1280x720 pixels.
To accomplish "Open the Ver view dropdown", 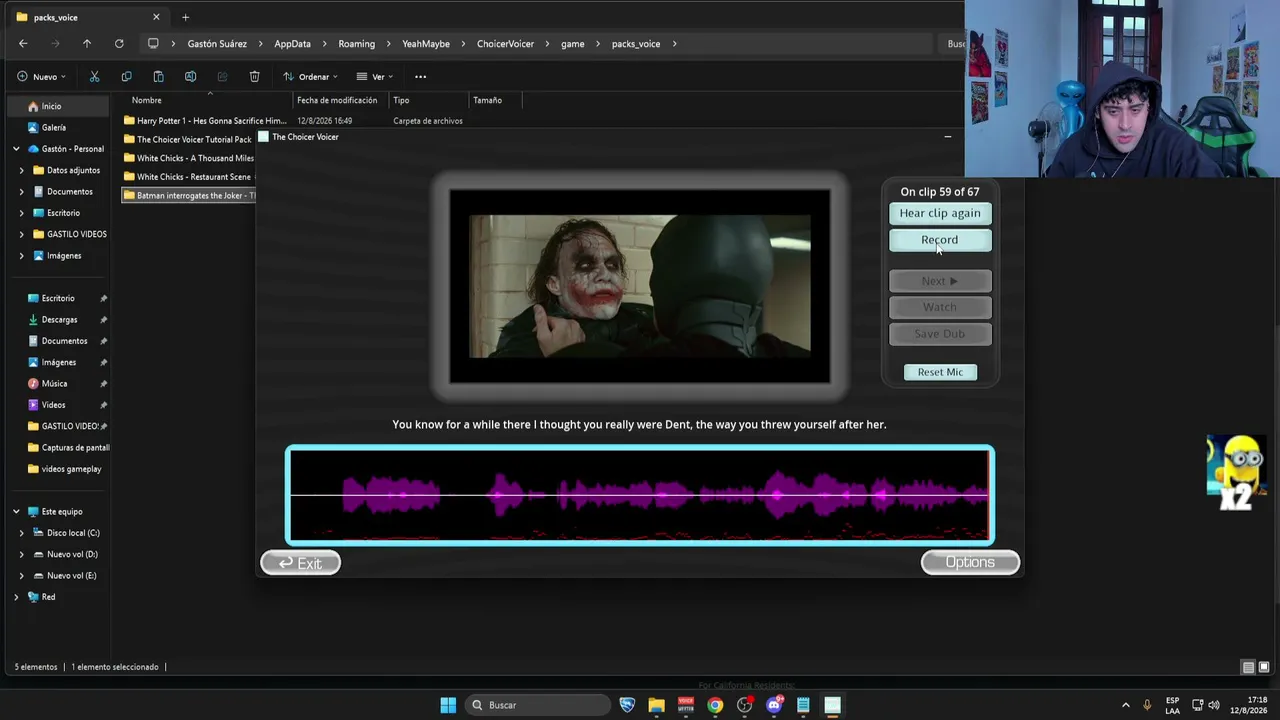I will click(375, 77).
